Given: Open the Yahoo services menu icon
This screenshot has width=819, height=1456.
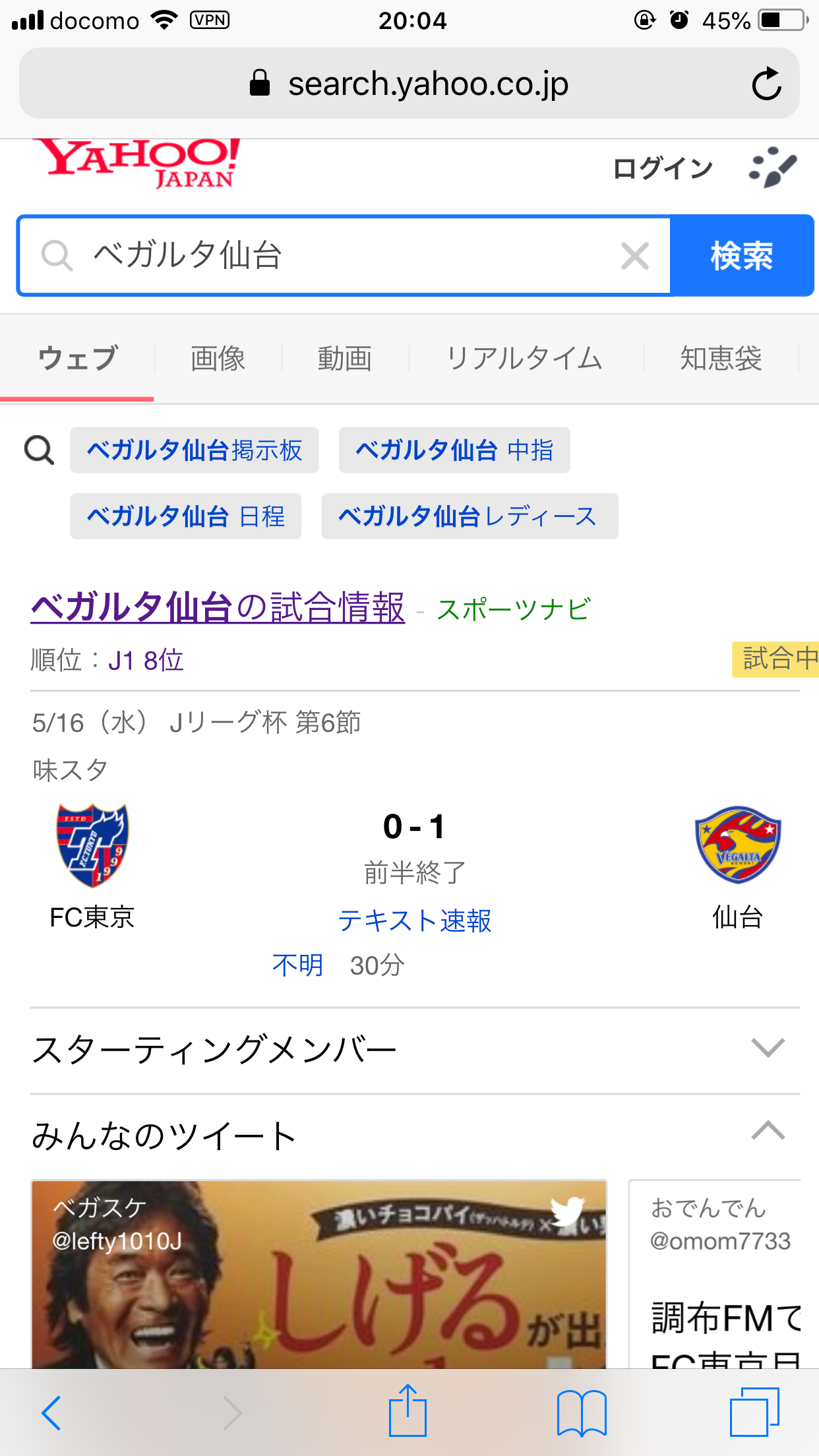Looking at the screenshot, I should point(772,167).
